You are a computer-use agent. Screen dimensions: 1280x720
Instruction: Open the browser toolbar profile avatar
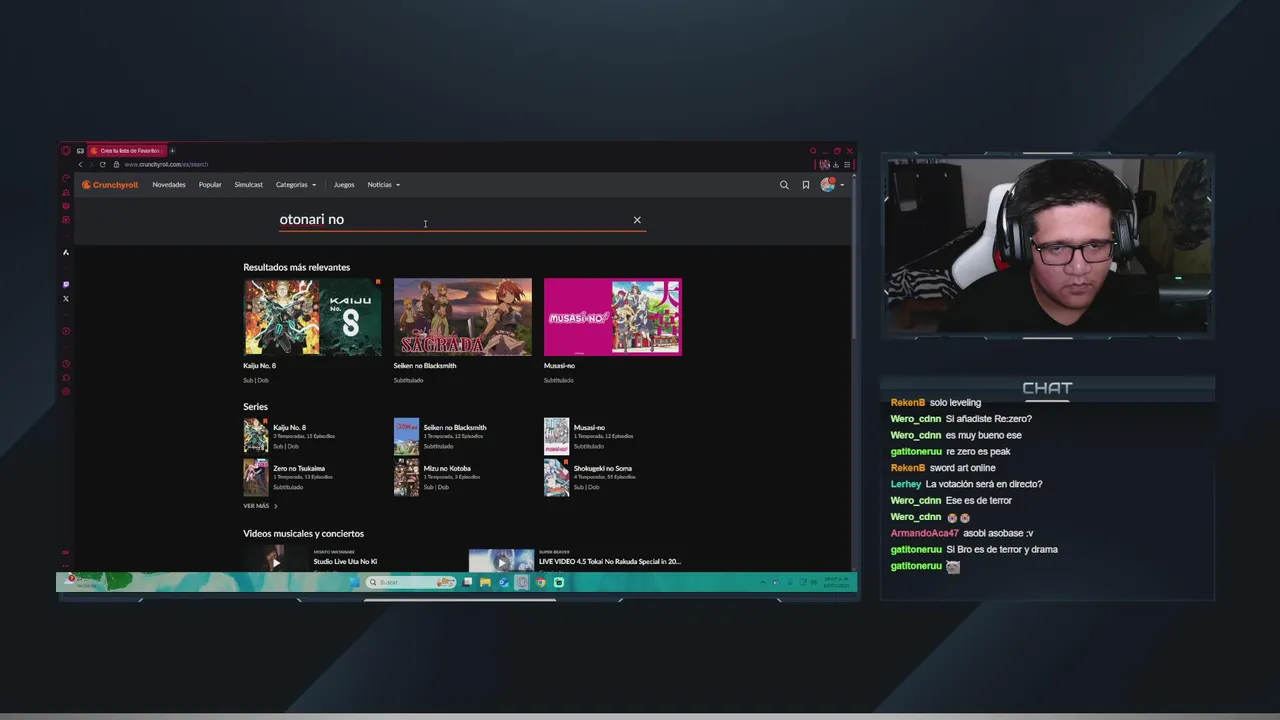coord(824,164)
